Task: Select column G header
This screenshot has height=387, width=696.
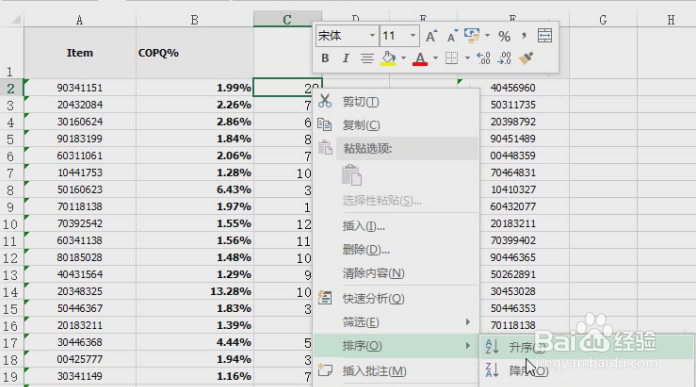Action: pos(603,20)
